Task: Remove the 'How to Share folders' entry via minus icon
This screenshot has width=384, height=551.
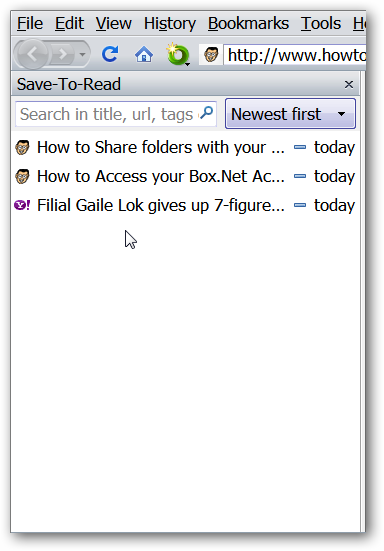Action: 300,147
